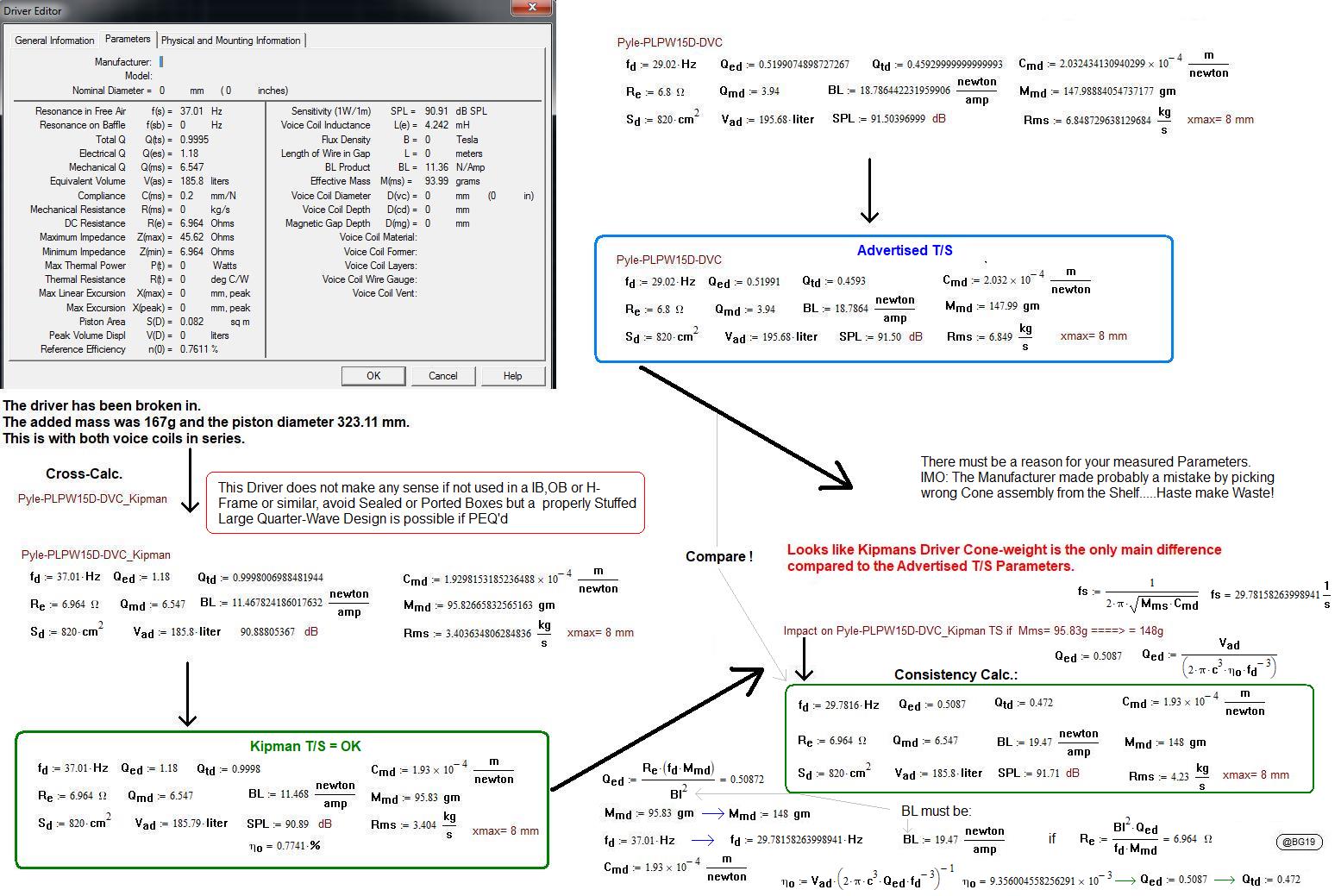
Task: Click the X(max) max linear excursion value
Action: [182, 293]
